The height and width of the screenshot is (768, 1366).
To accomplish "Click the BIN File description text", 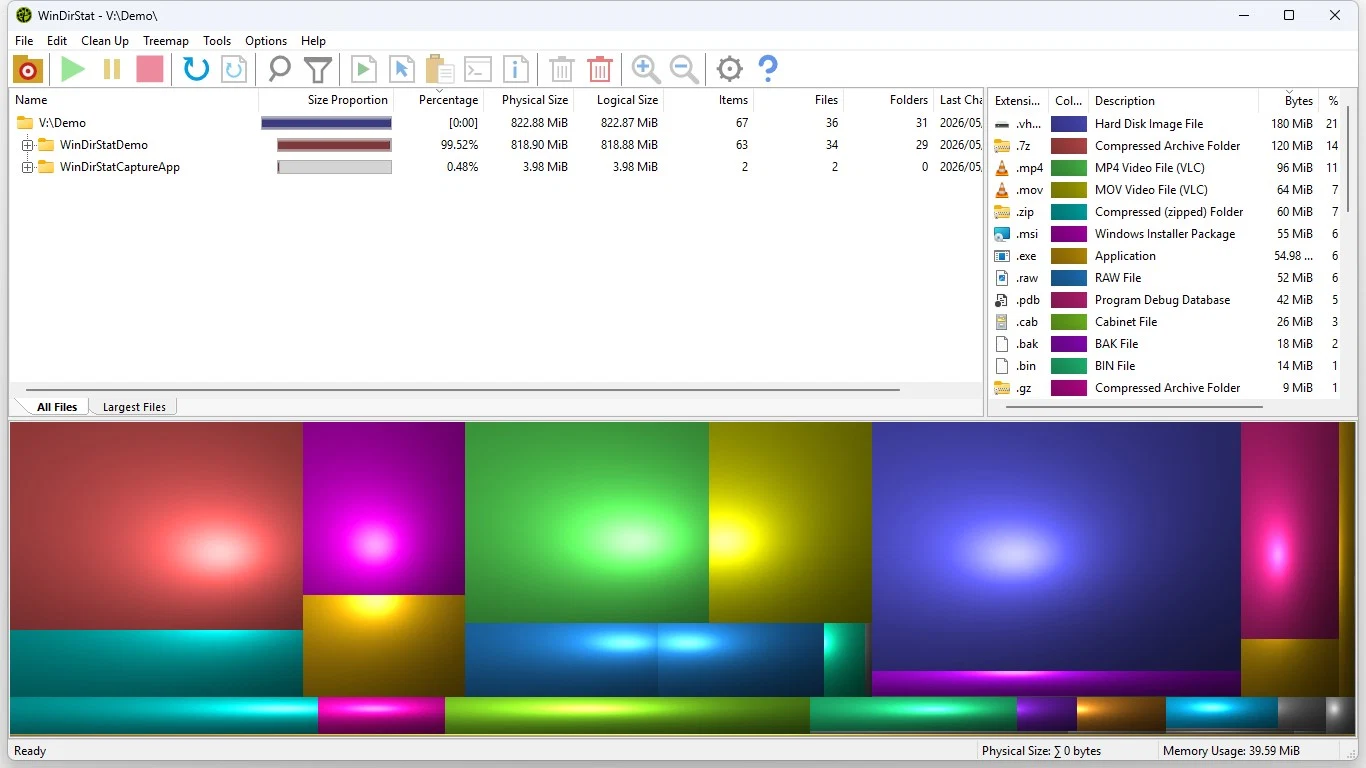I will [1115, 366].
